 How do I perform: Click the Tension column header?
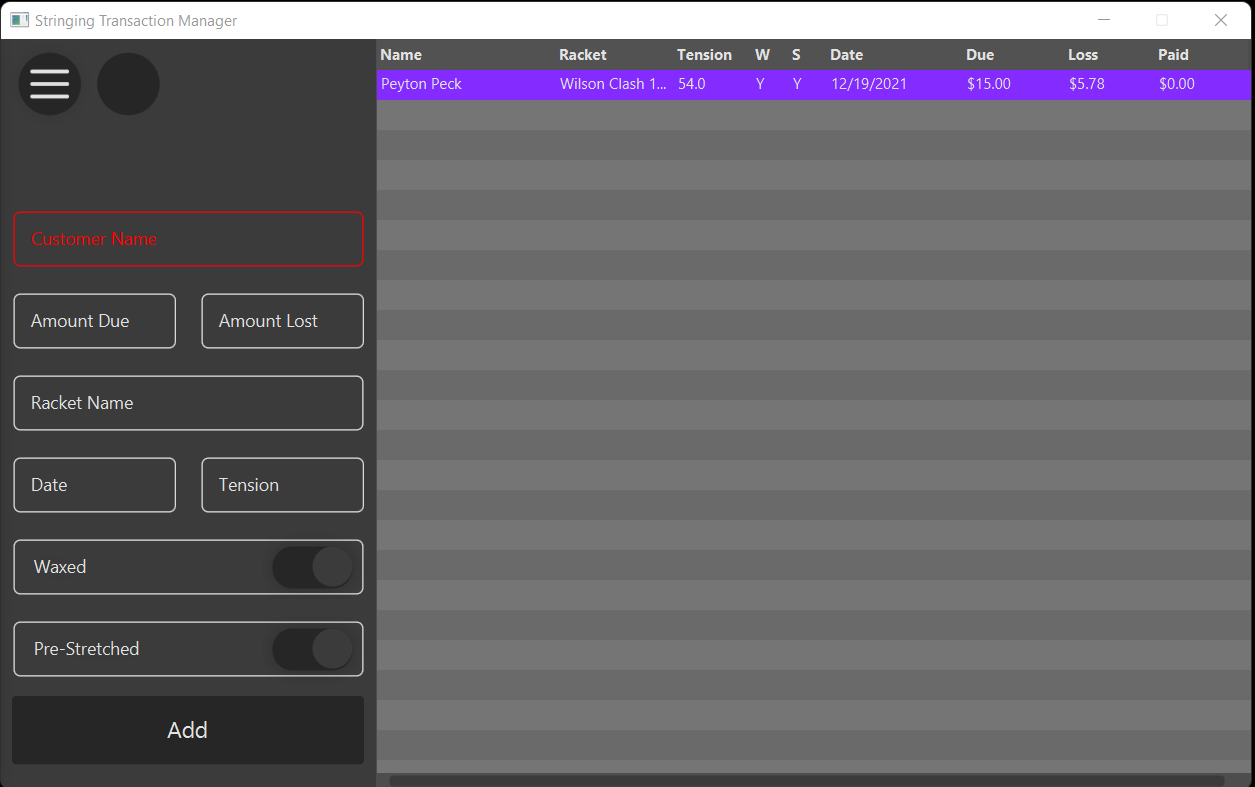click(704, 55)
